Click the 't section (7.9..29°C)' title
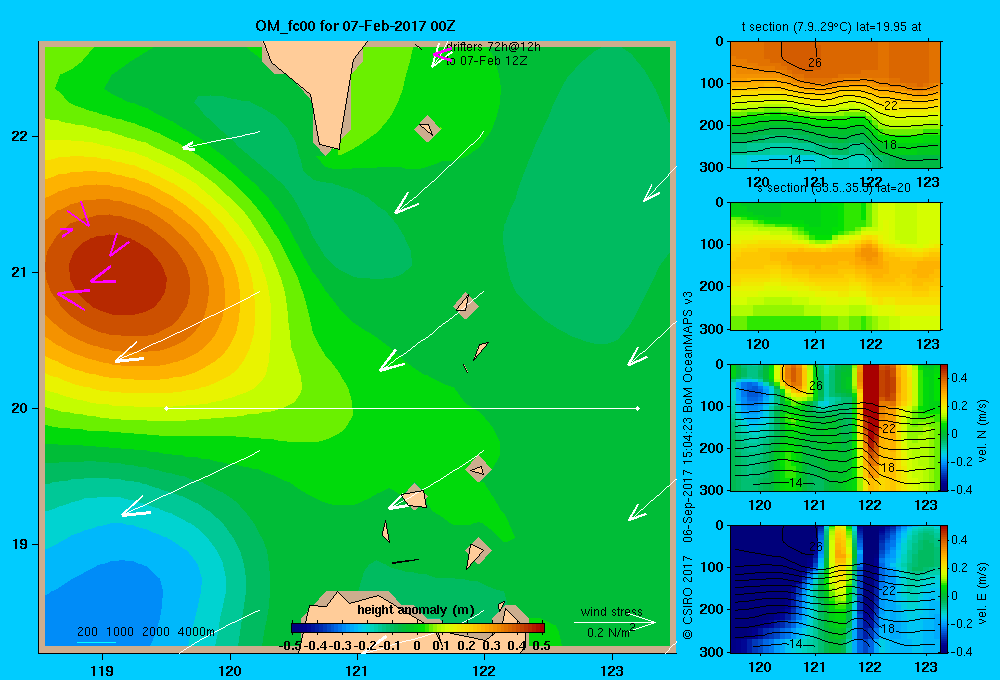 (x=831, y=27)
